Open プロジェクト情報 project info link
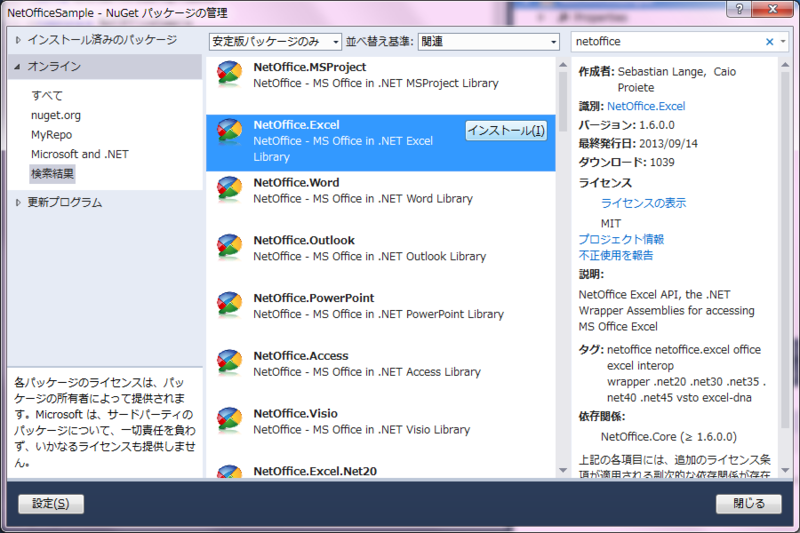Image resolution: width=800 pixels, height=533 pixels. pos(621,239)
